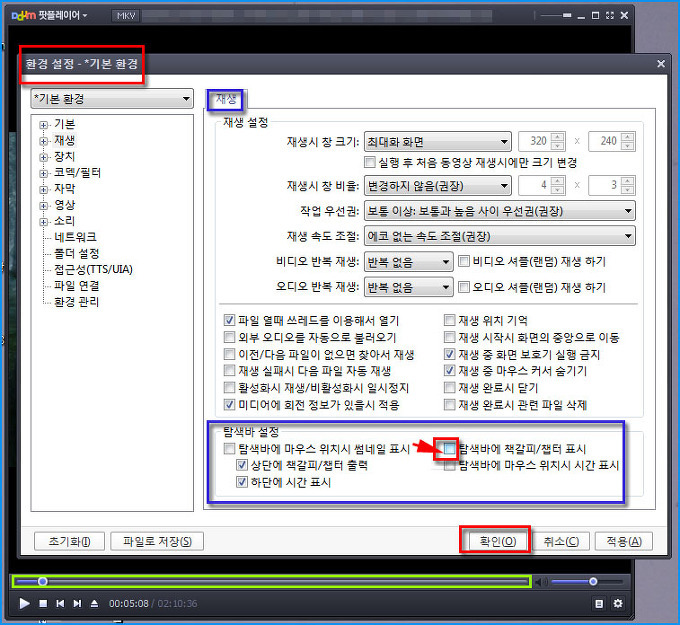Open the 재생시 창 비율 dropdown

(x=438, y=186)
